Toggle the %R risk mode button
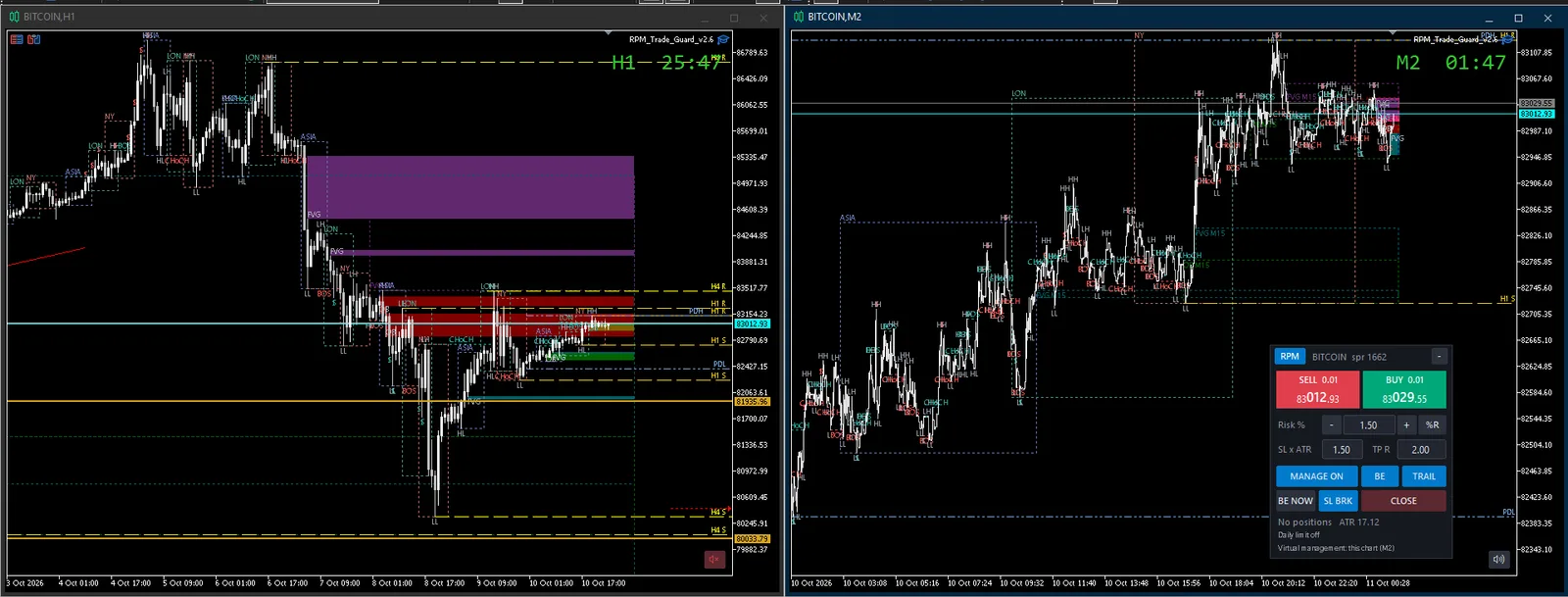1568x597 pixels. point(1432,424)
